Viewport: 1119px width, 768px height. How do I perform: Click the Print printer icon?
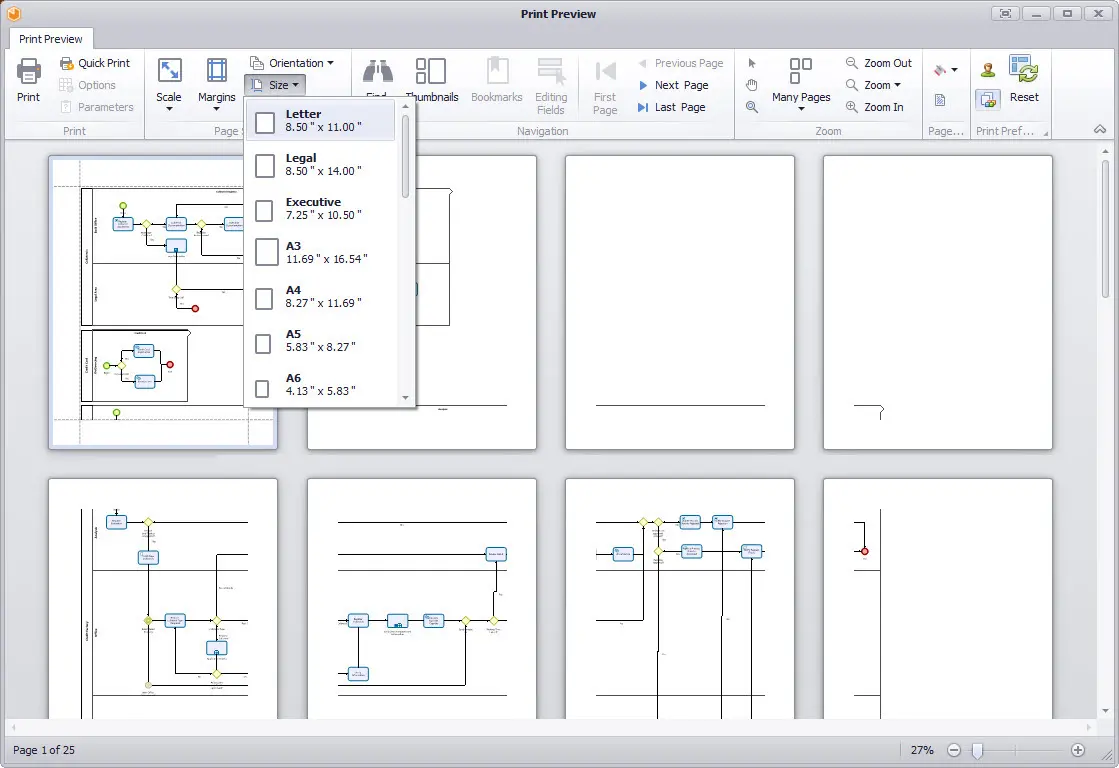29,71
